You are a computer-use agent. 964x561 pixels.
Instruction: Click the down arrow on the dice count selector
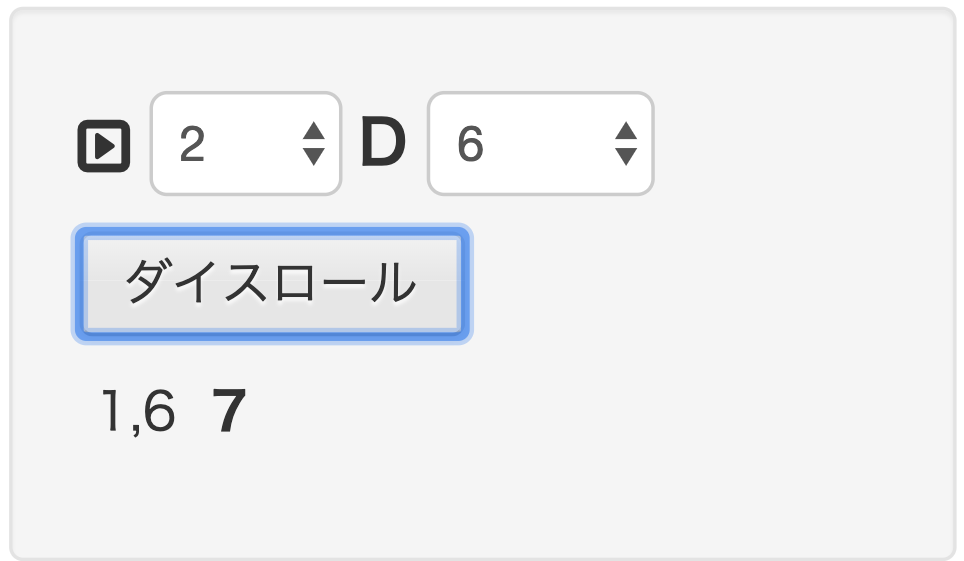313,156
